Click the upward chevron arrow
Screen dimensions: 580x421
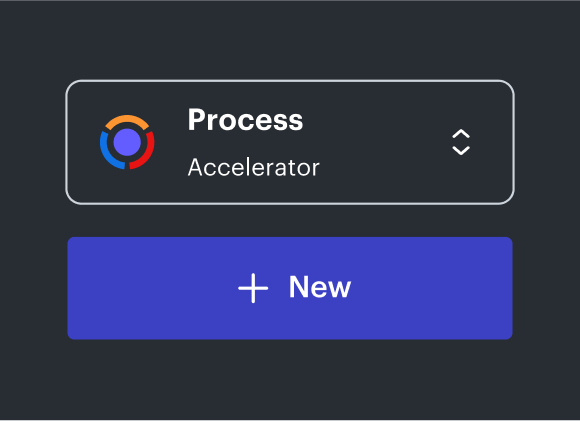pos(461,134)
